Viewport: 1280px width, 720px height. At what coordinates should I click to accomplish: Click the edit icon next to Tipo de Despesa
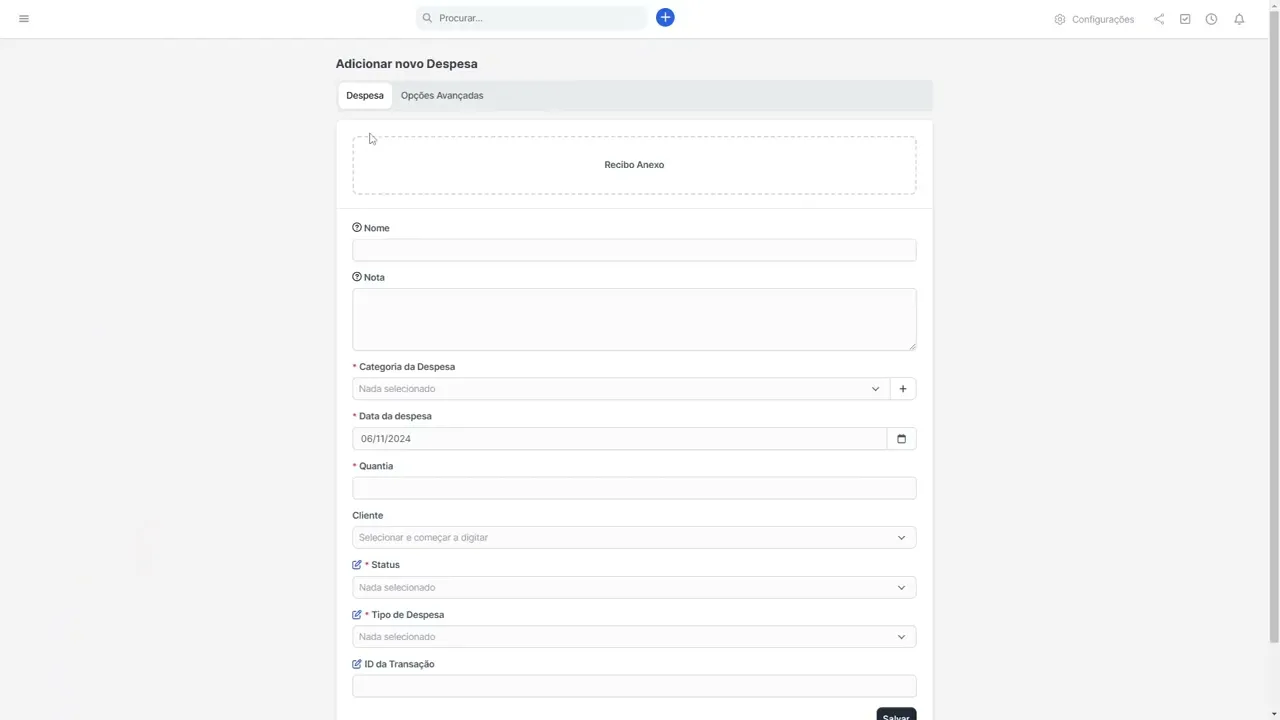[x=357, y=615]
